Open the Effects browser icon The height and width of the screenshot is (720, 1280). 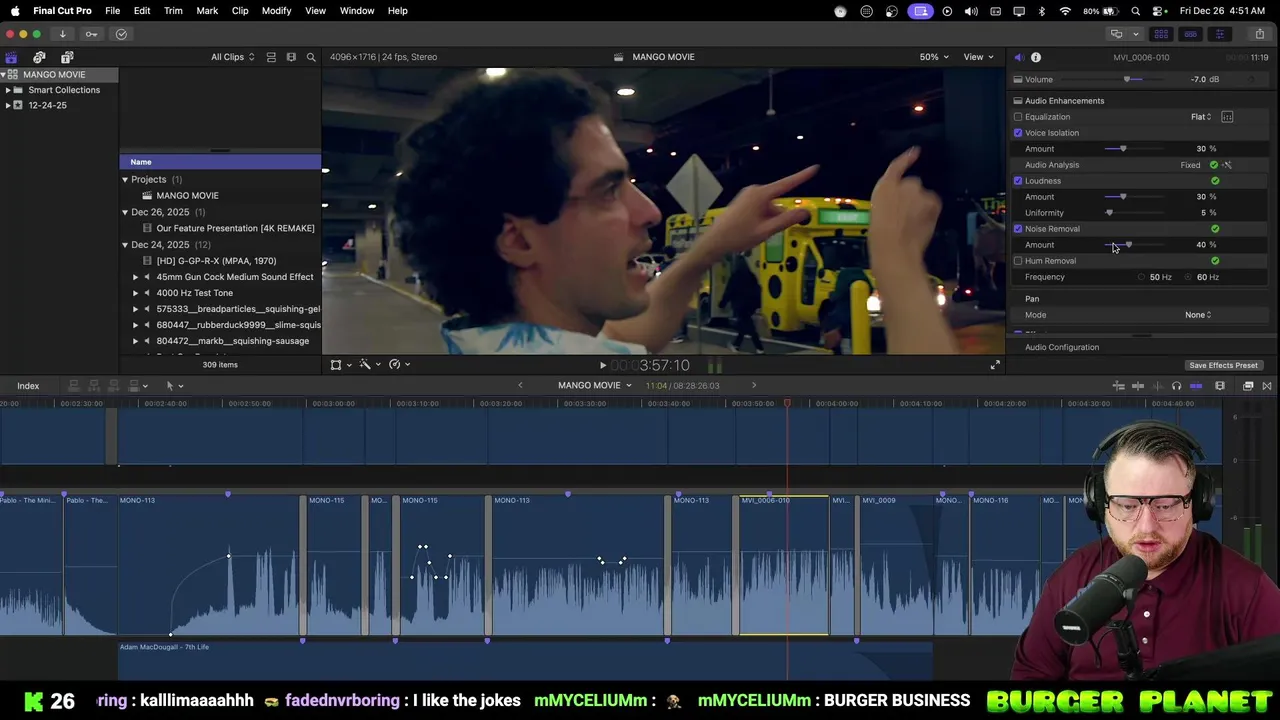point(1248,386)
